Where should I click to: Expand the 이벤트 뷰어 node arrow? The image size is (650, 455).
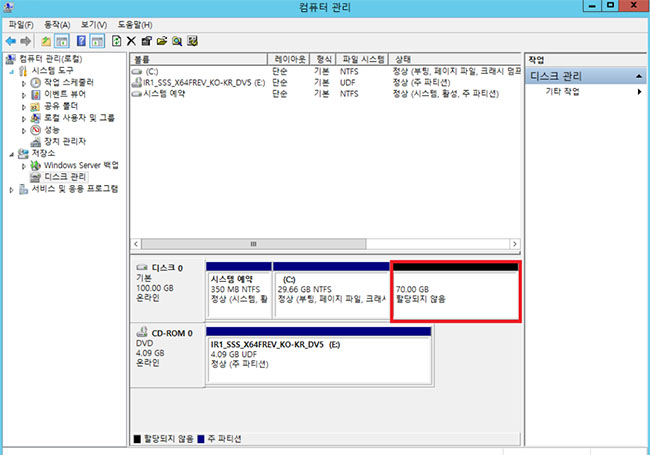tap(24, 95)
